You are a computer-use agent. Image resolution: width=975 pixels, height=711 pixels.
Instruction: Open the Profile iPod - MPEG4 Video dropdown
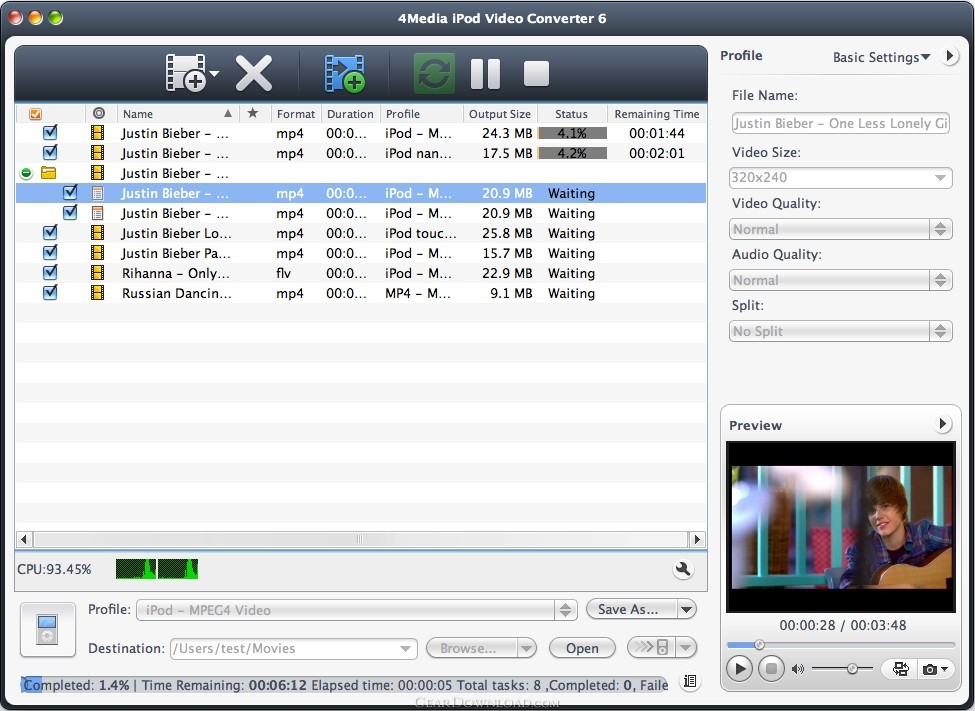pyautogui.click(x=356, y=610)
